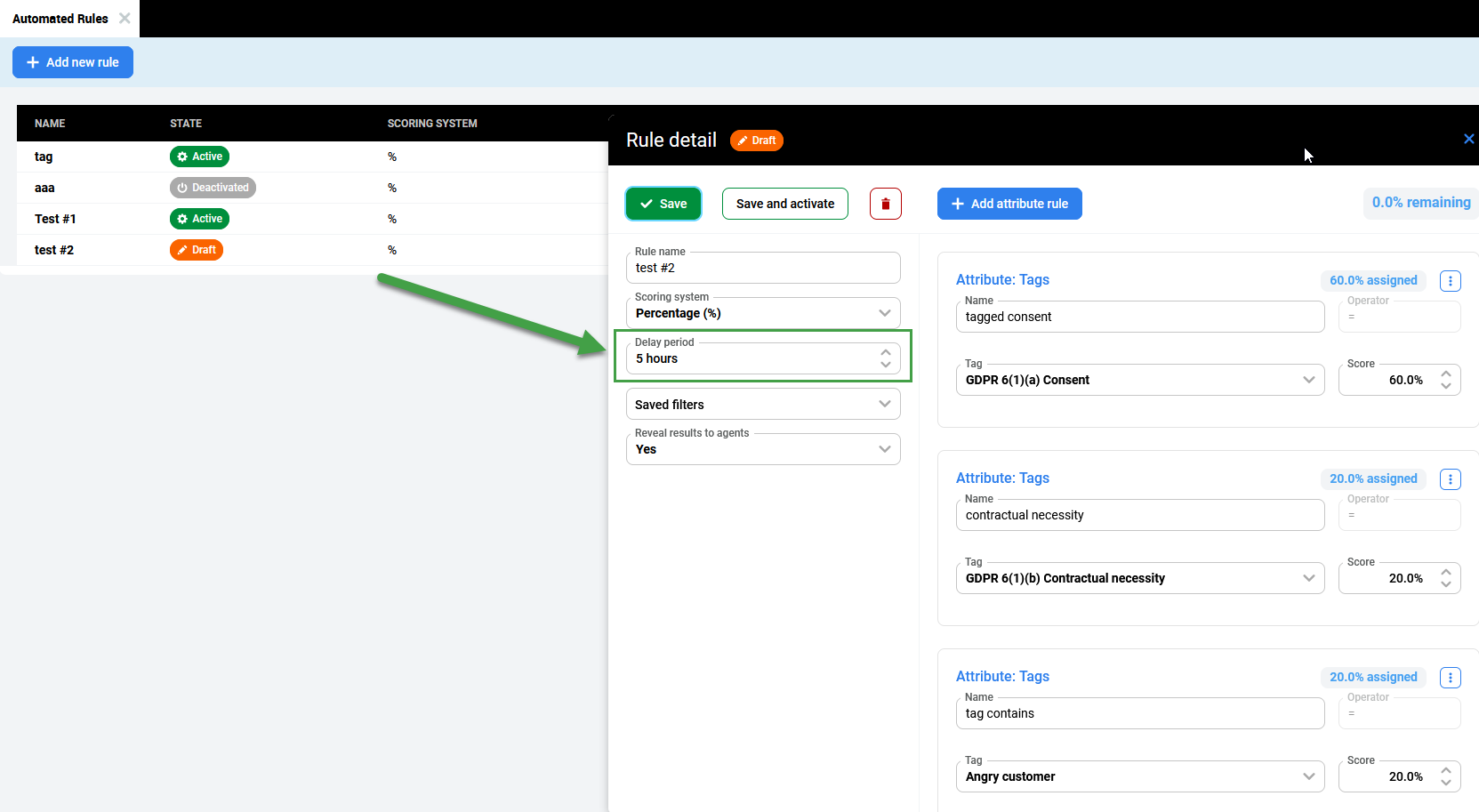Open options menu for tagged consent attribute

[1450, 281]
